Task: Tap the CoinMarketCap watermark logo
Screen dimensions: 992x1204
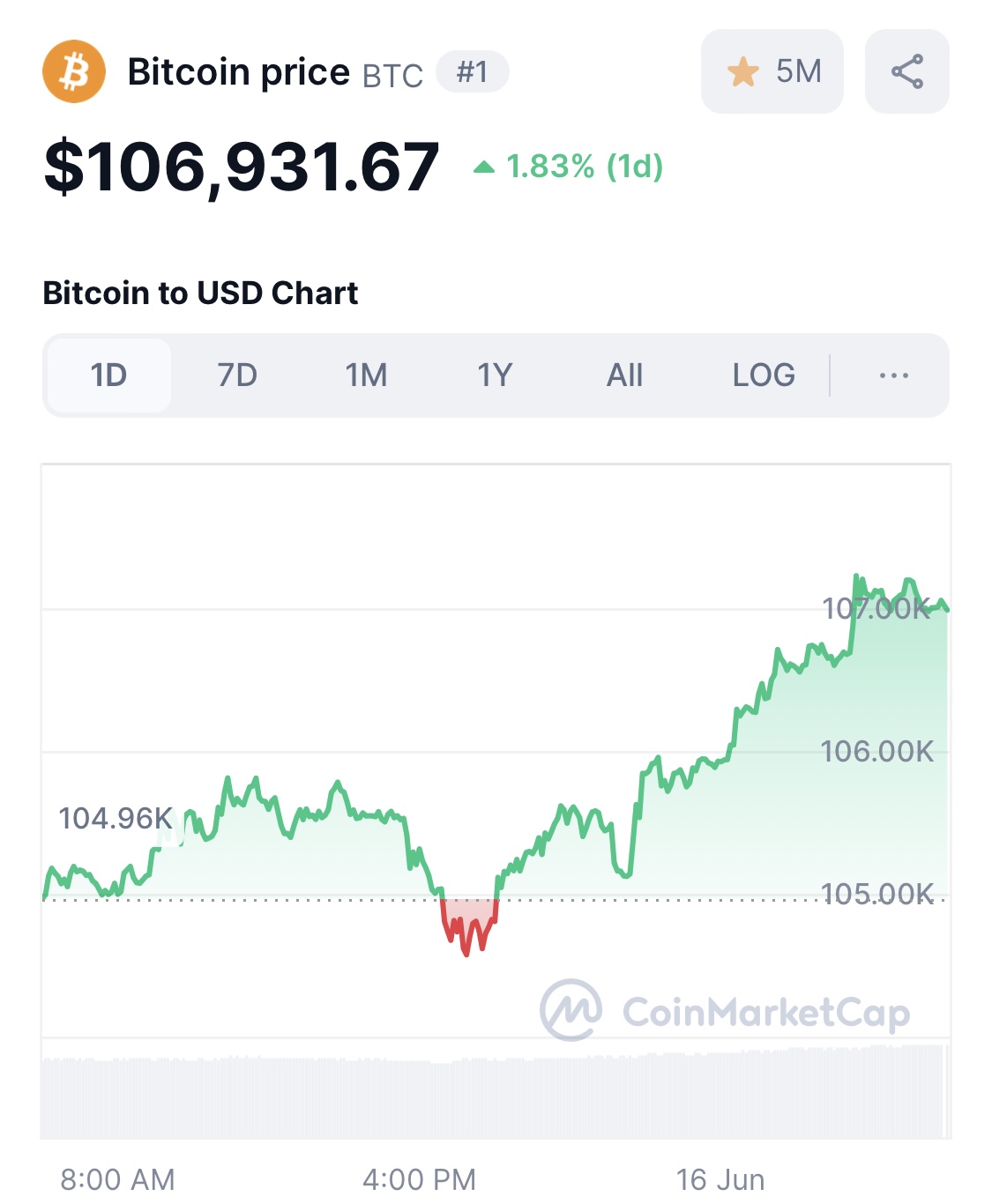Action: (x=725, y=1011)
